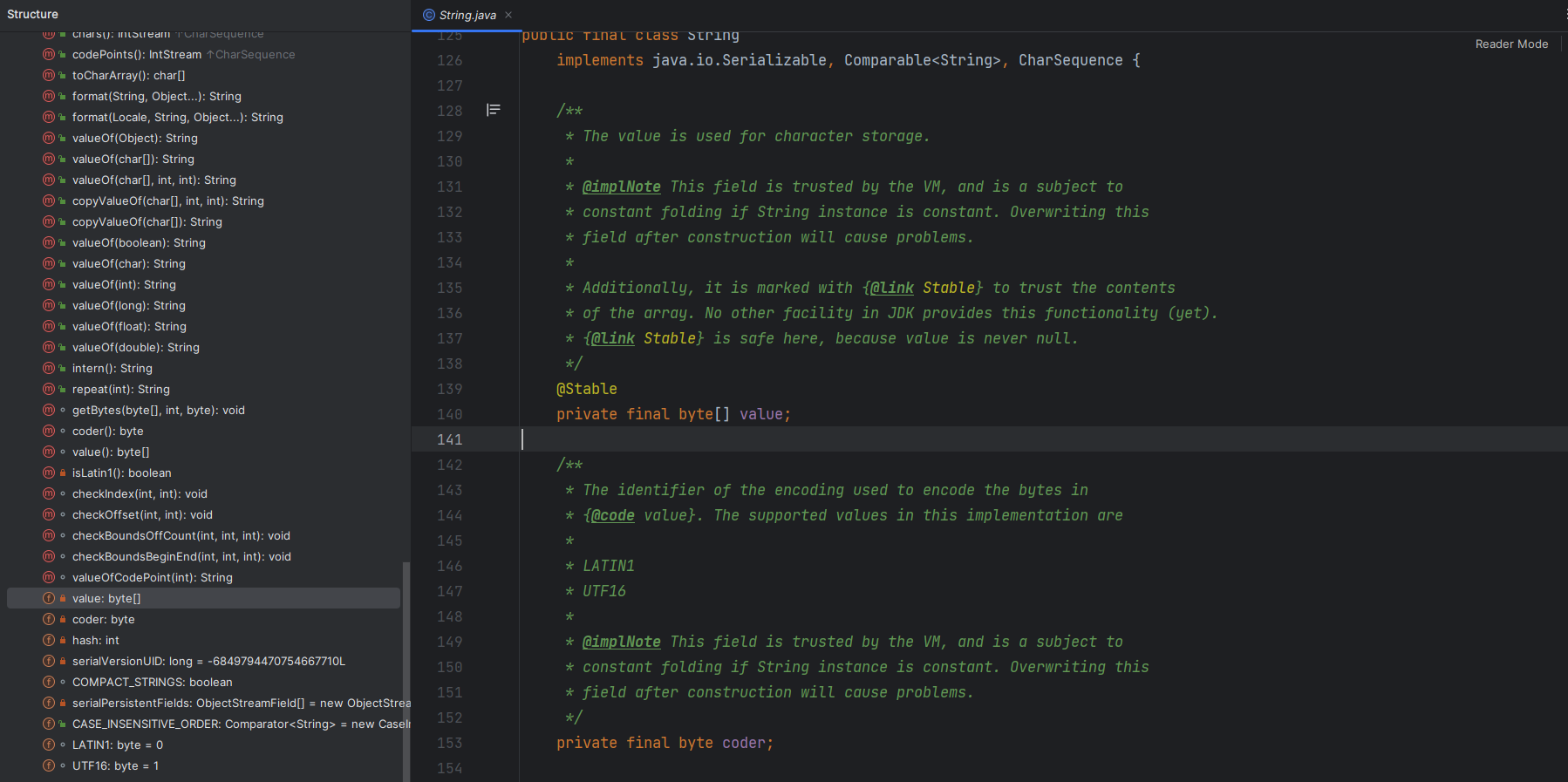This screenshot has width=1568, height=782.
Task: Click method icon beside valueOf(double)
Action: click(x=49, y=347)
